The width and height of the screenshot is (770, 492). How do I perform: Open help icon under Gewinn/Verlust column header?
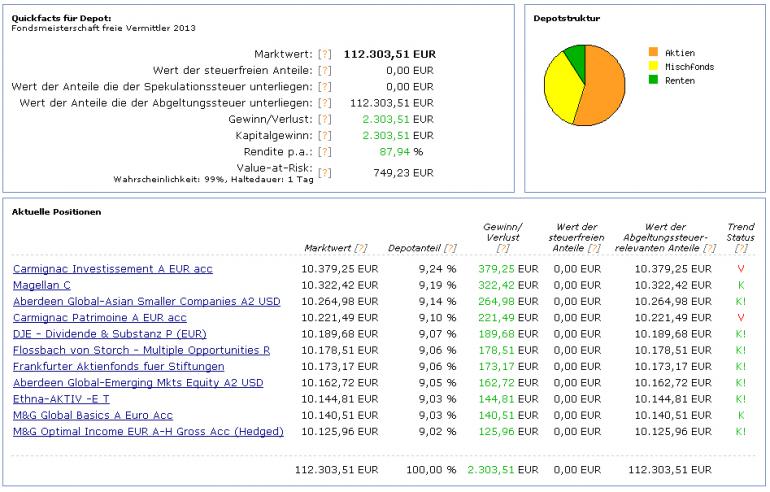pyautogui.click(x=503, y=248)
